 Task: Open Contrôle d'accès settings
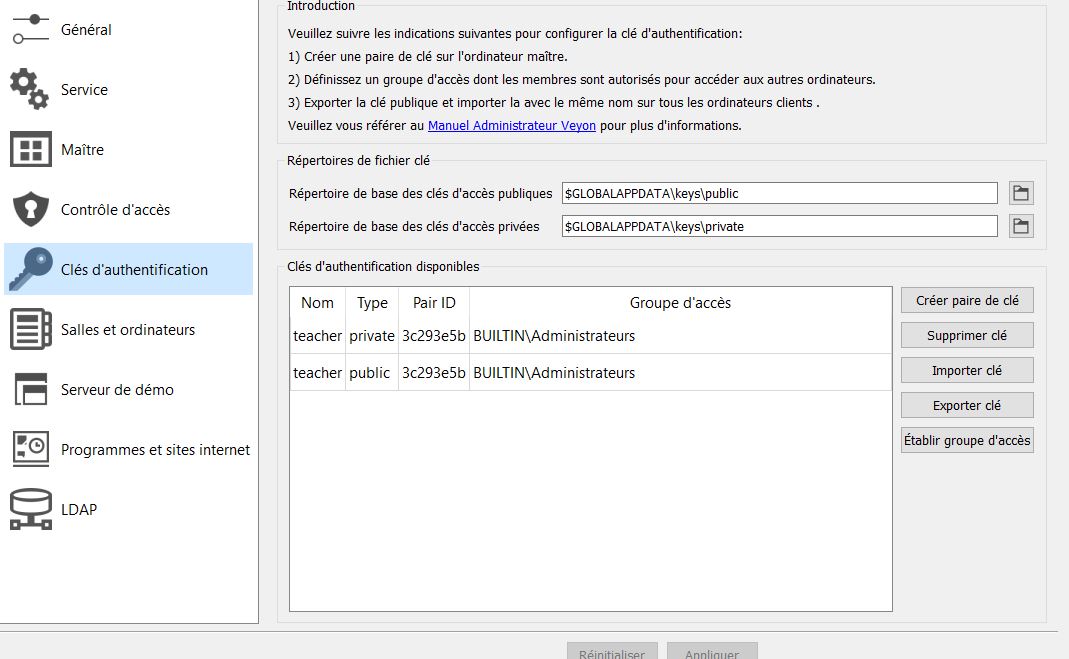113,209
